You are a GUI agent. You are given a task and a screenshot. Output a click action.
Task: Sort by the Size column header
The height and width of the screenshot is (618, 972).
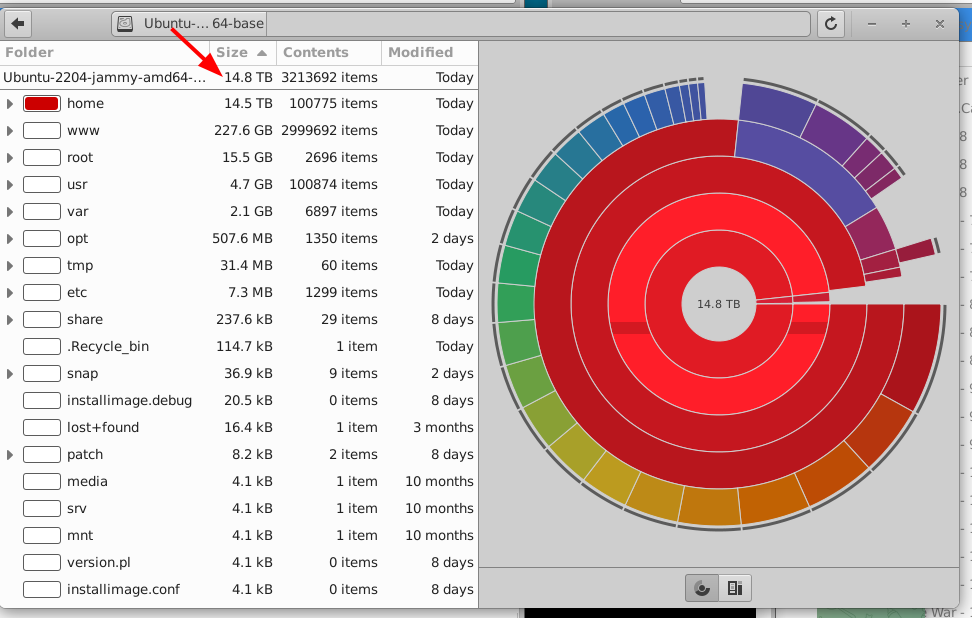point(240,52)
